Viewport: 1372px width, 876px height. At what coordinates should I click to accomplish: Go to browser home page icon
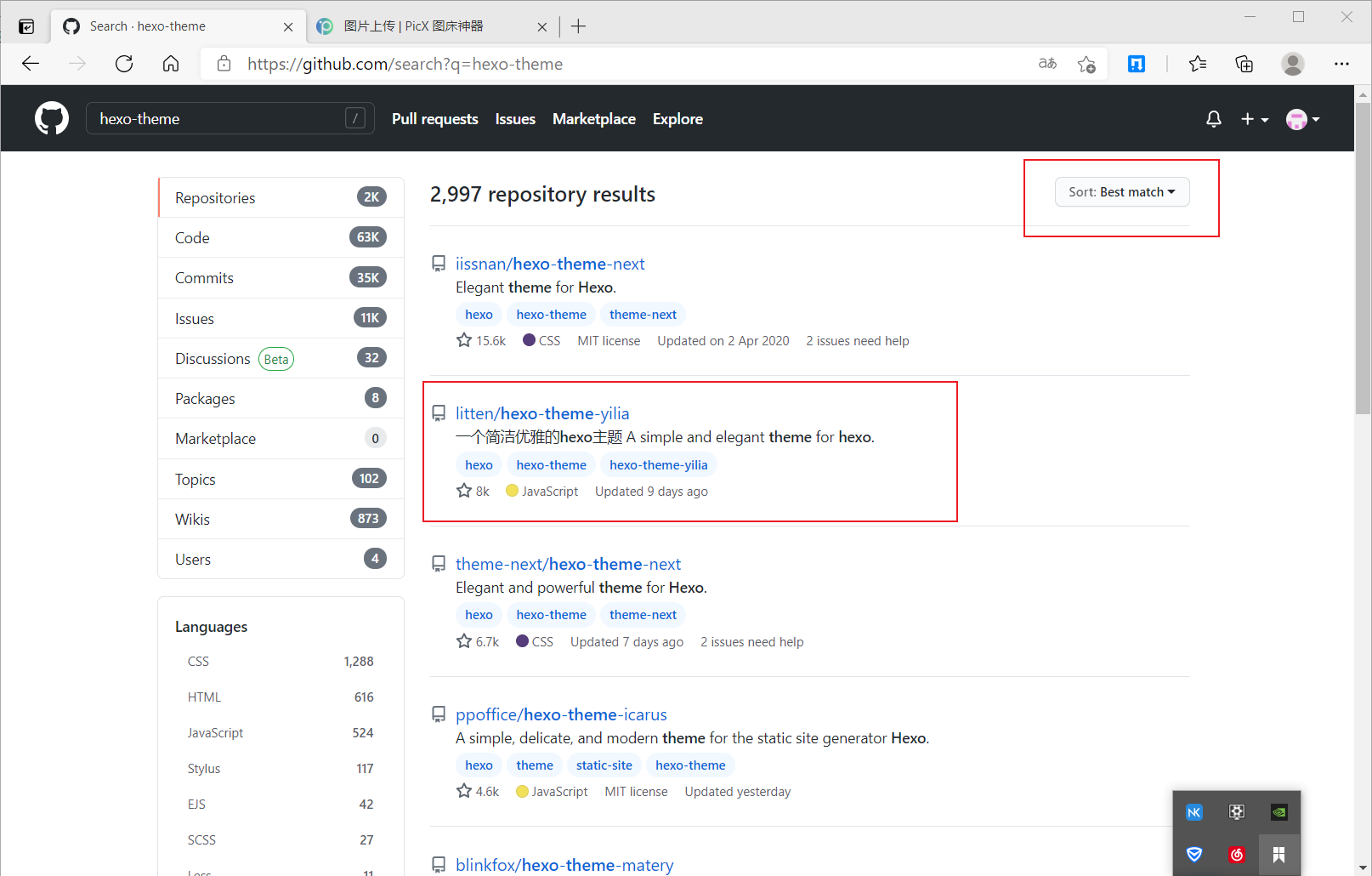point(171,64)
